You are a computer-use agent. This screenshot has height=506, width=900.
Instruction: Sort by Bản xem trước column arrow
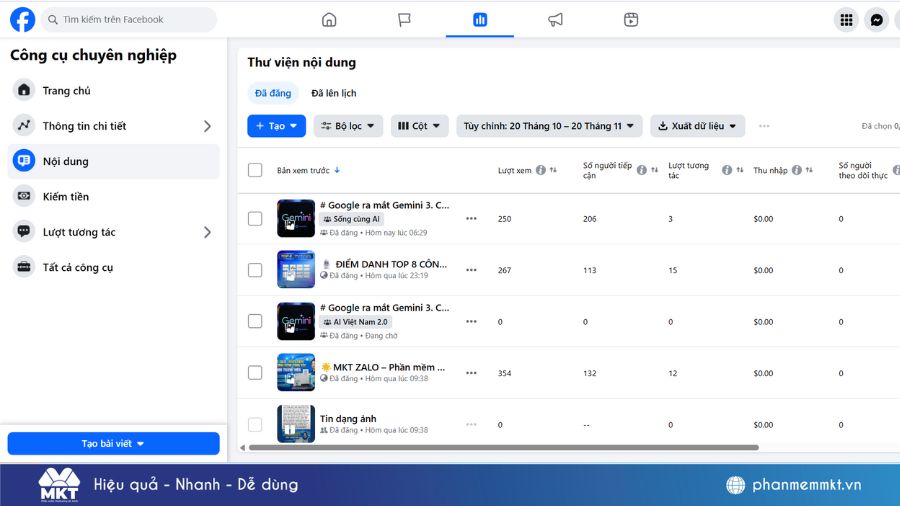[x=337, y=170]
